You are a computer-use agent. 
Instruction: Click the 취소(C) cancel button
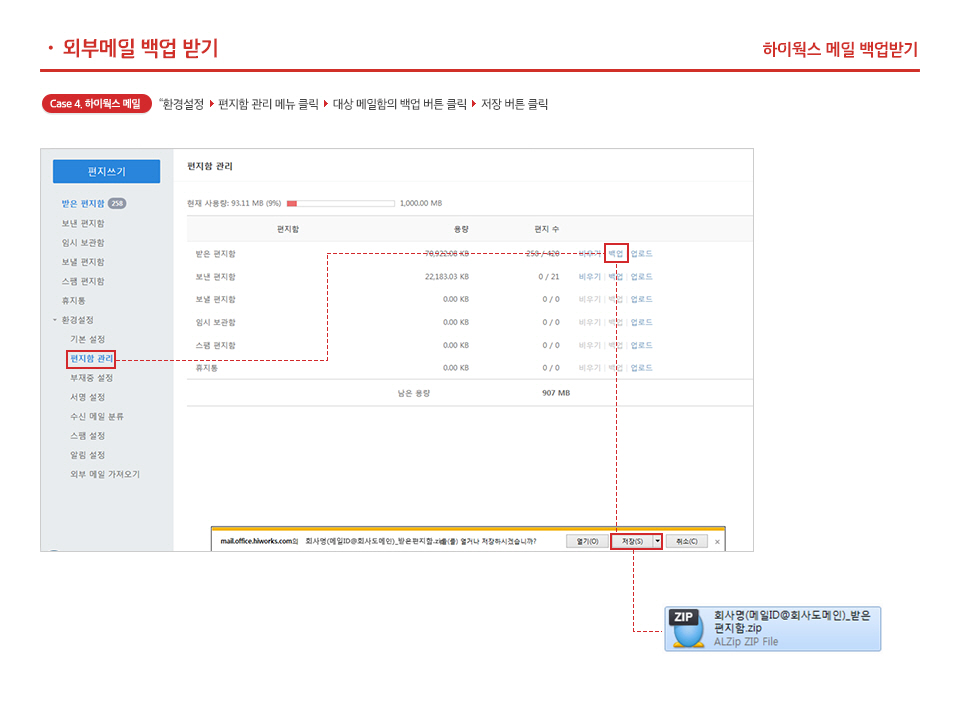(x=687, y=541)
